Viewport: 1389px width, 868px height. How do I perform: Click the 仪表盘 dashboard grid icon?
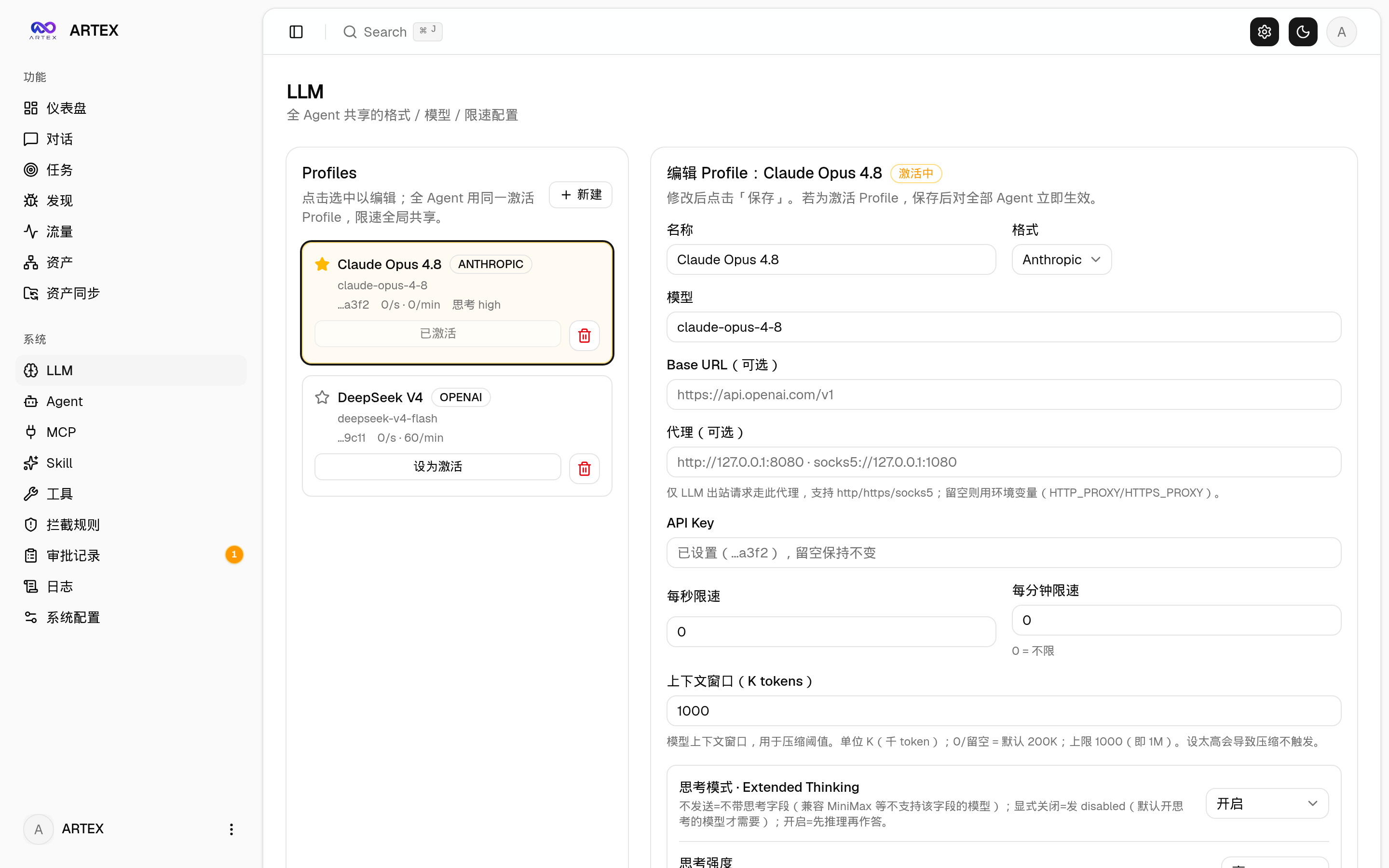(x=31, y=108)
